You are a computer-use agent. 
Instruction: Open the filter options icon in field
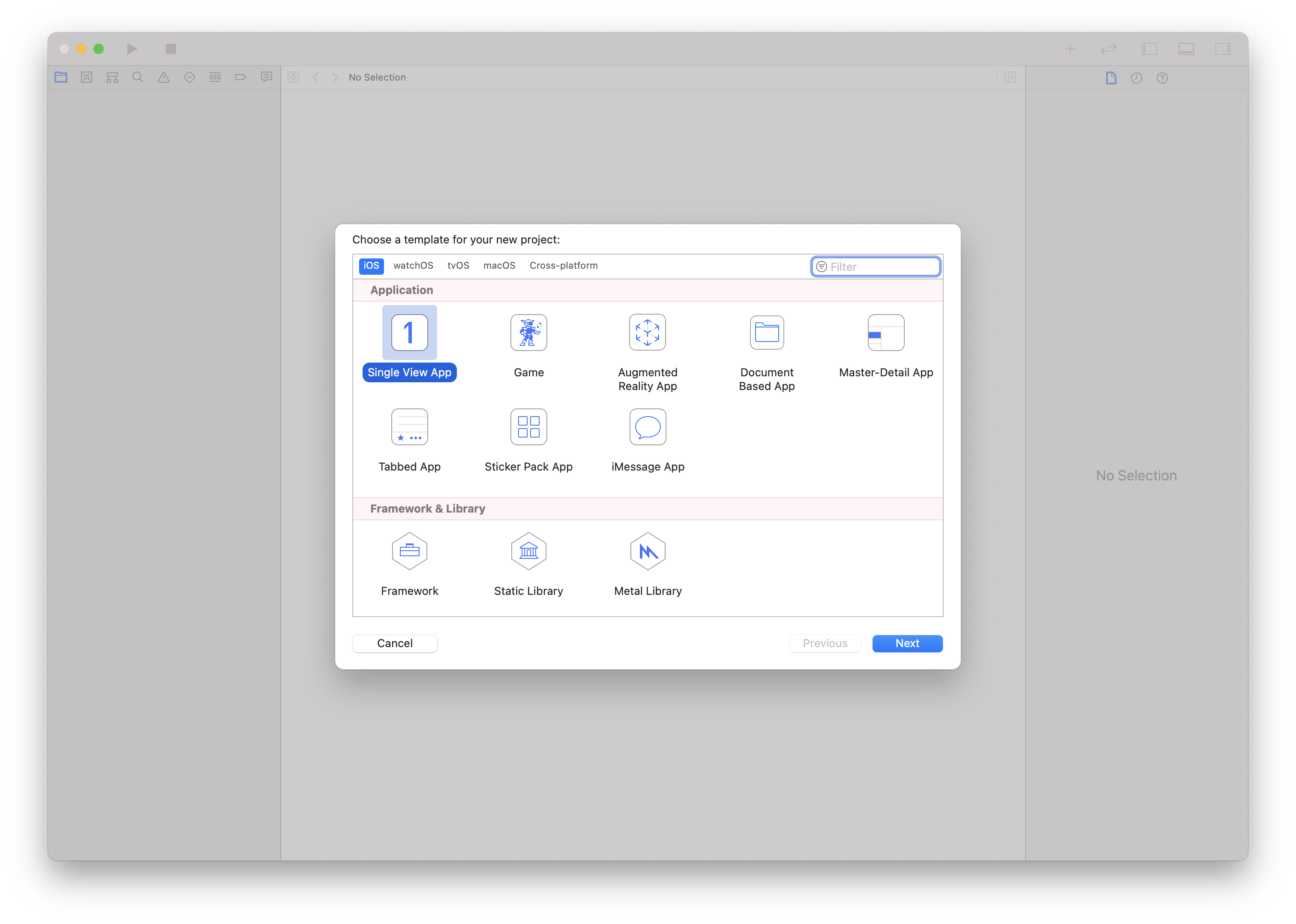tap(821, 267)
